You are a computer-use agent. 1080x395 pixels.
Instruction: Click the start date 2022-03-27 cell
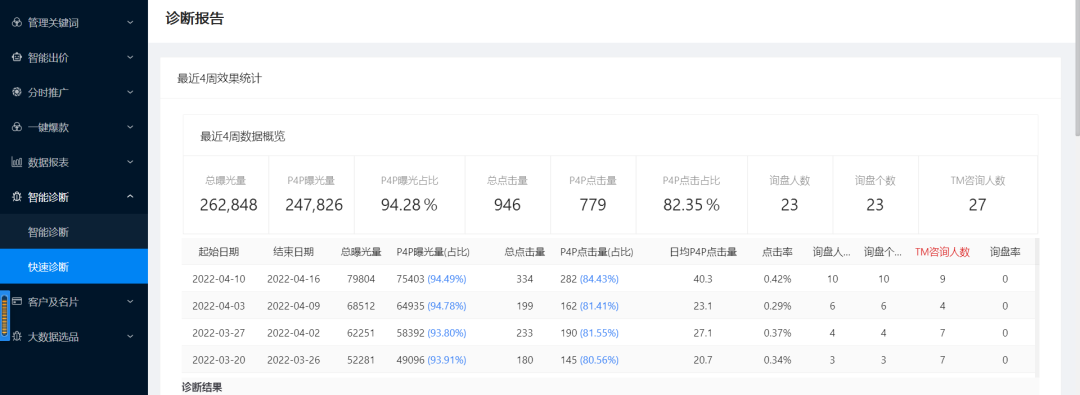click(219, 333)
